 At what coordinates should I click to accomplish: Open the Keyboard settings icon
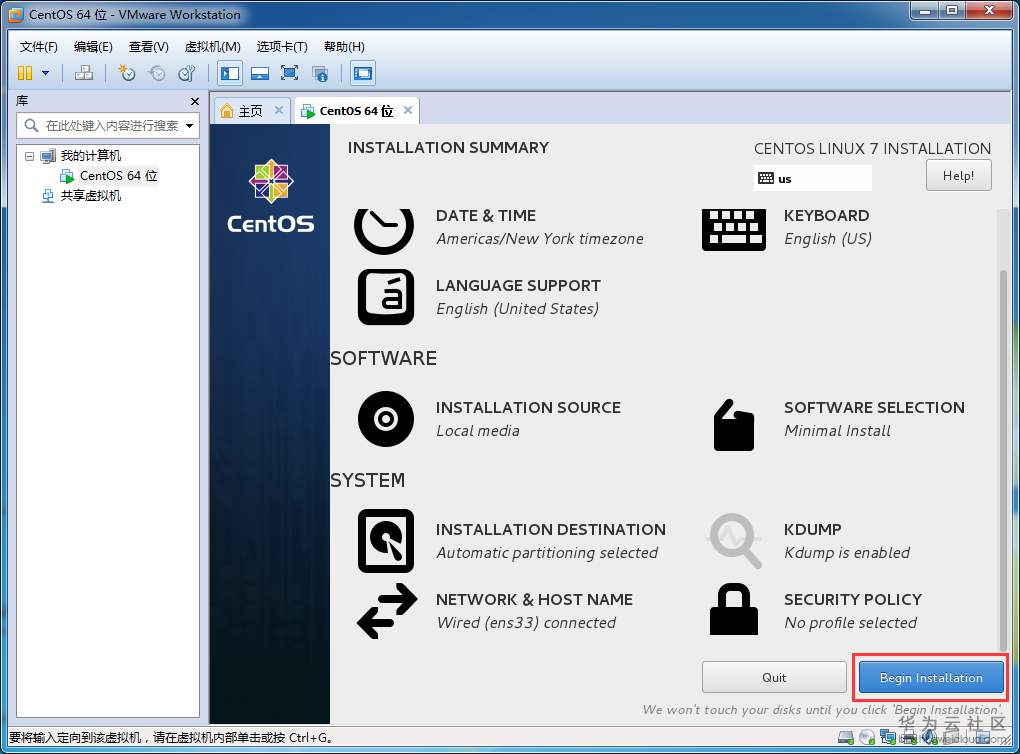(734, 230)
